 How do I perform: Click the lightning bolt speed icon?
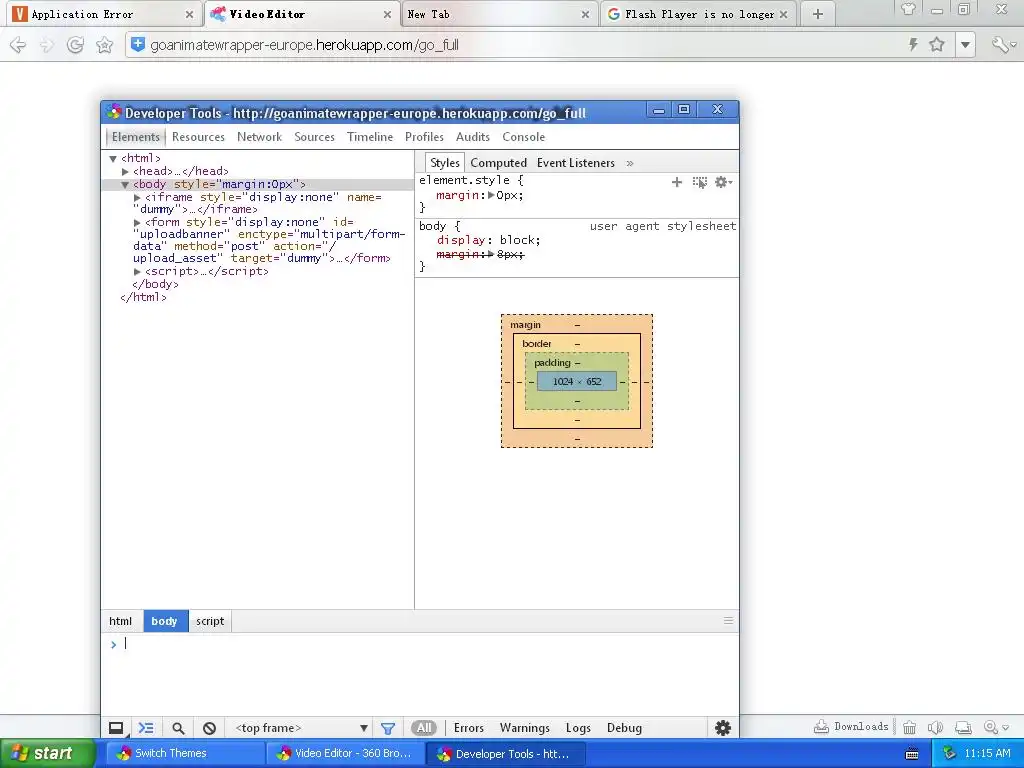point(913,44)
